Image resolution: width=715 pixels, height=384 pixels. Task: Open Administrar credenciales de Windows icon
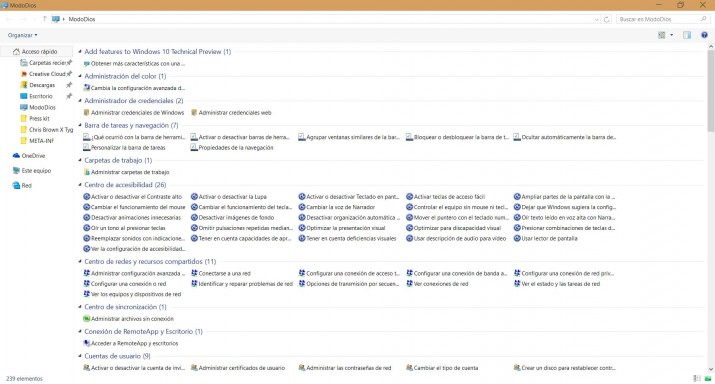tap(87, 113)
